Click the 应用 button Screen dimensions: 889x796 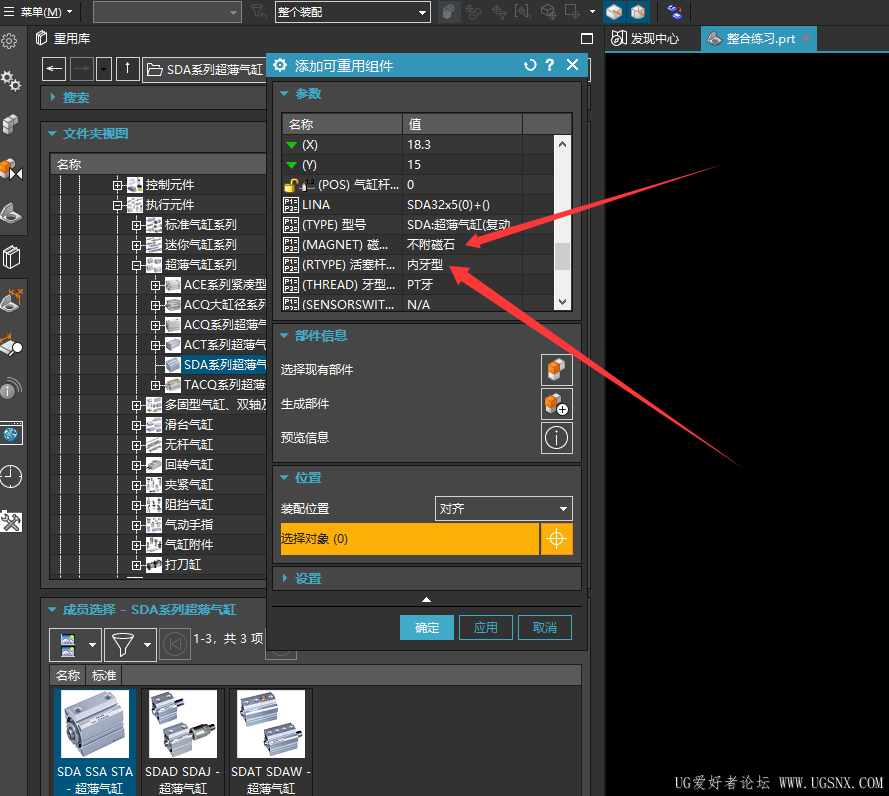tap(485, 627)
